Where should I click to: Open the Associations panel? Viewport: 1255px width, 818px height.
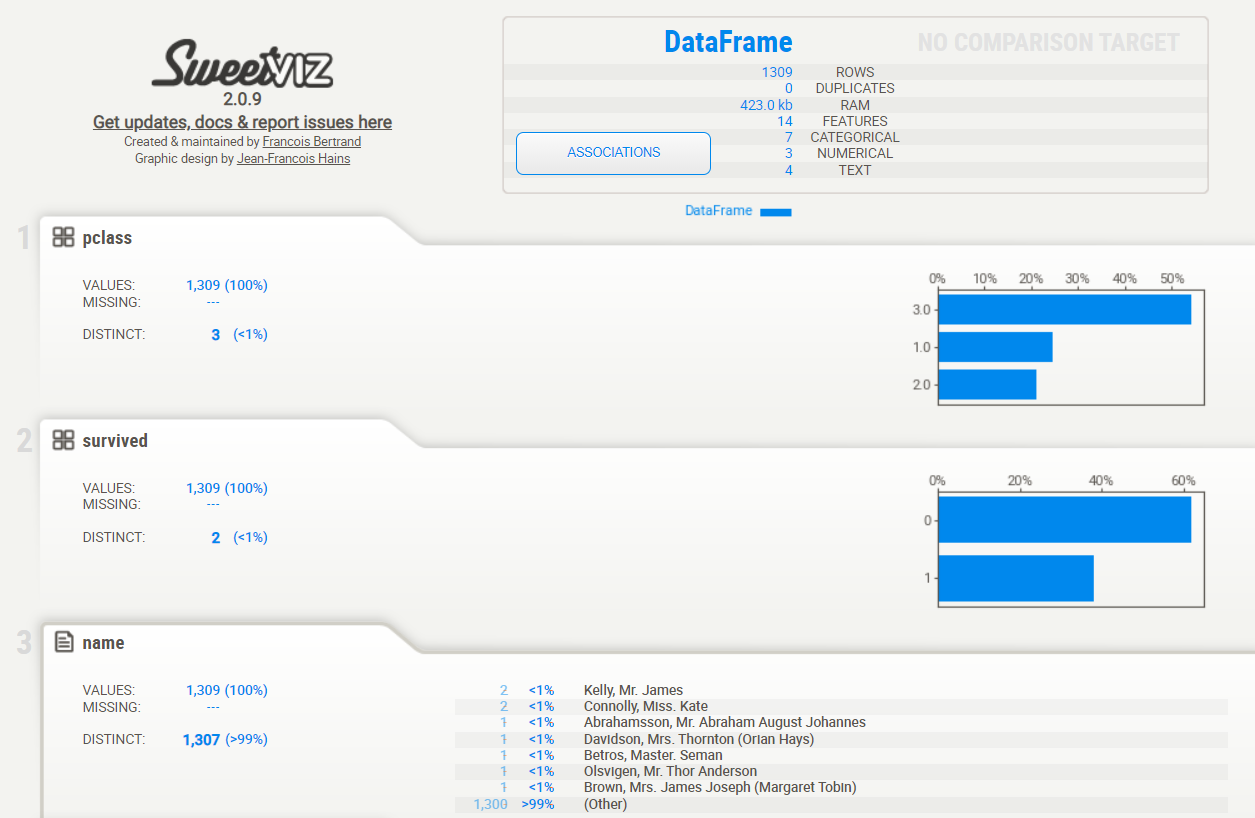[x=613, y=153]
